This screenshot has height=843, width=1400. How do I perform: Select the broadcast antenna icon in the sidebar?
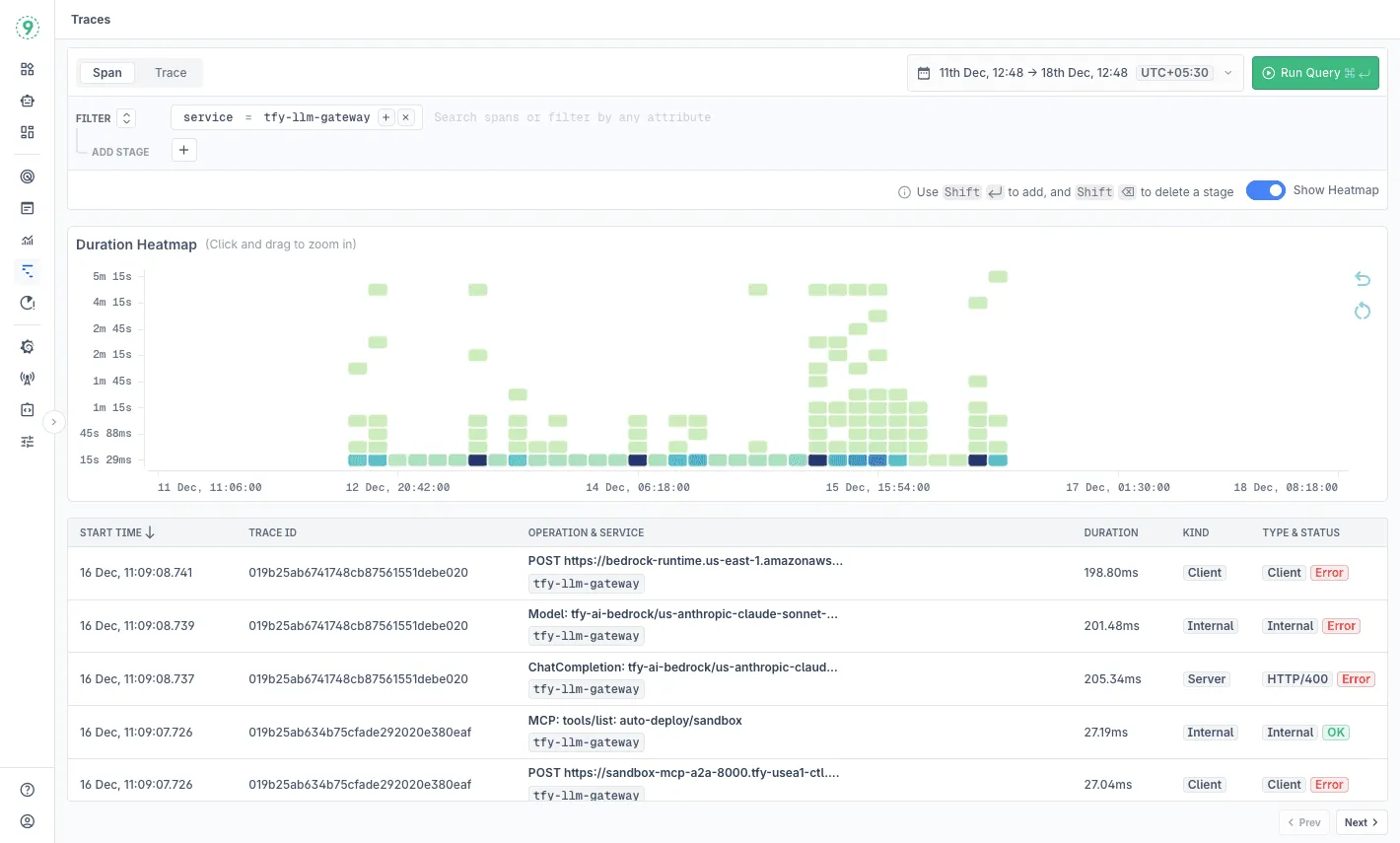[x=27, y=378]
